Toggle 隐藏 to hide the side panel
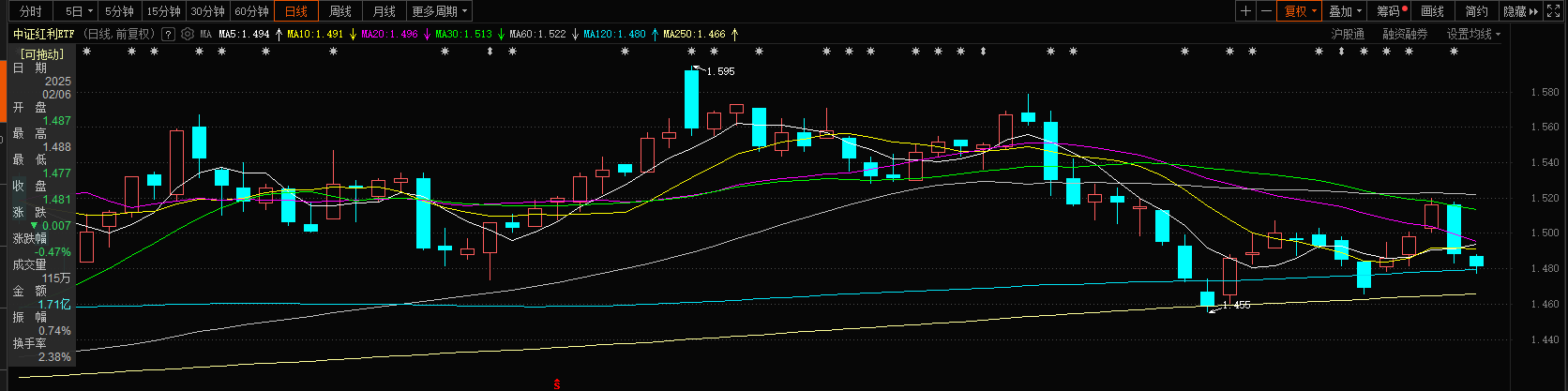This screenshot has height=391, width=1568. click(x=1515, y=11)
